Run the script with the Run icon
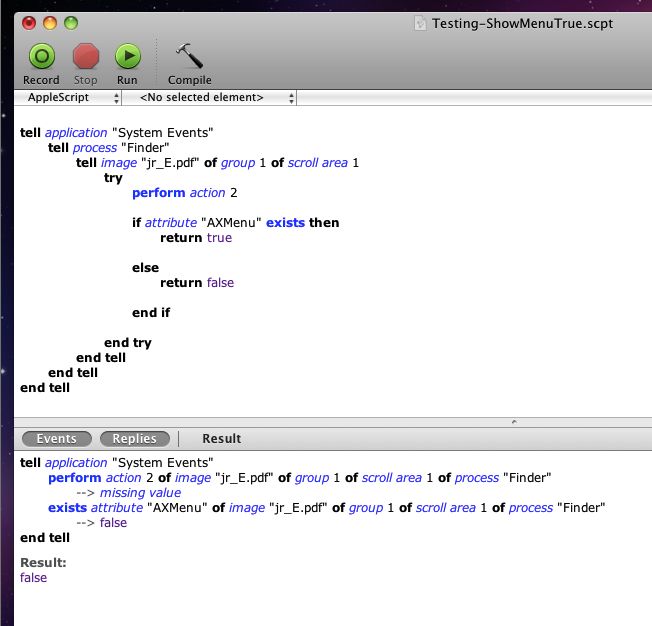The image size is (652, 626). [127, 57]
